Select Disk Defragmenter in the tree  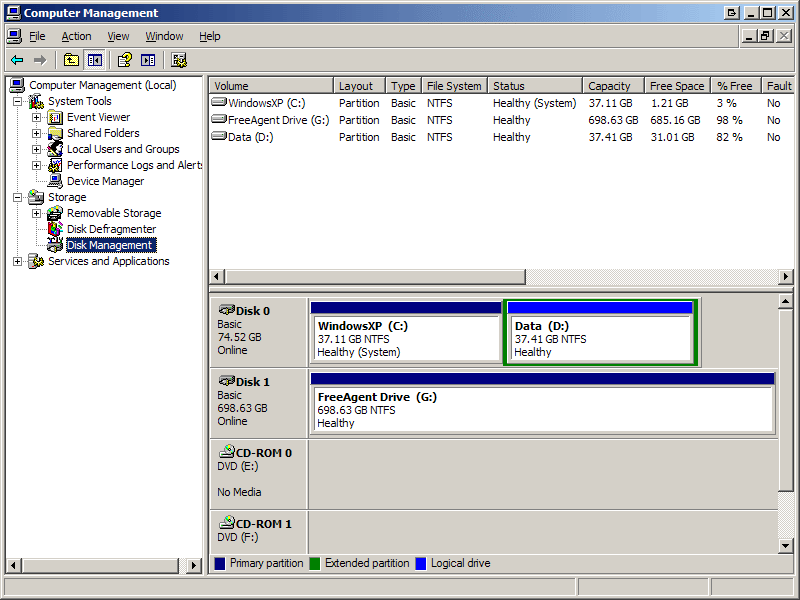coord(111,229)
